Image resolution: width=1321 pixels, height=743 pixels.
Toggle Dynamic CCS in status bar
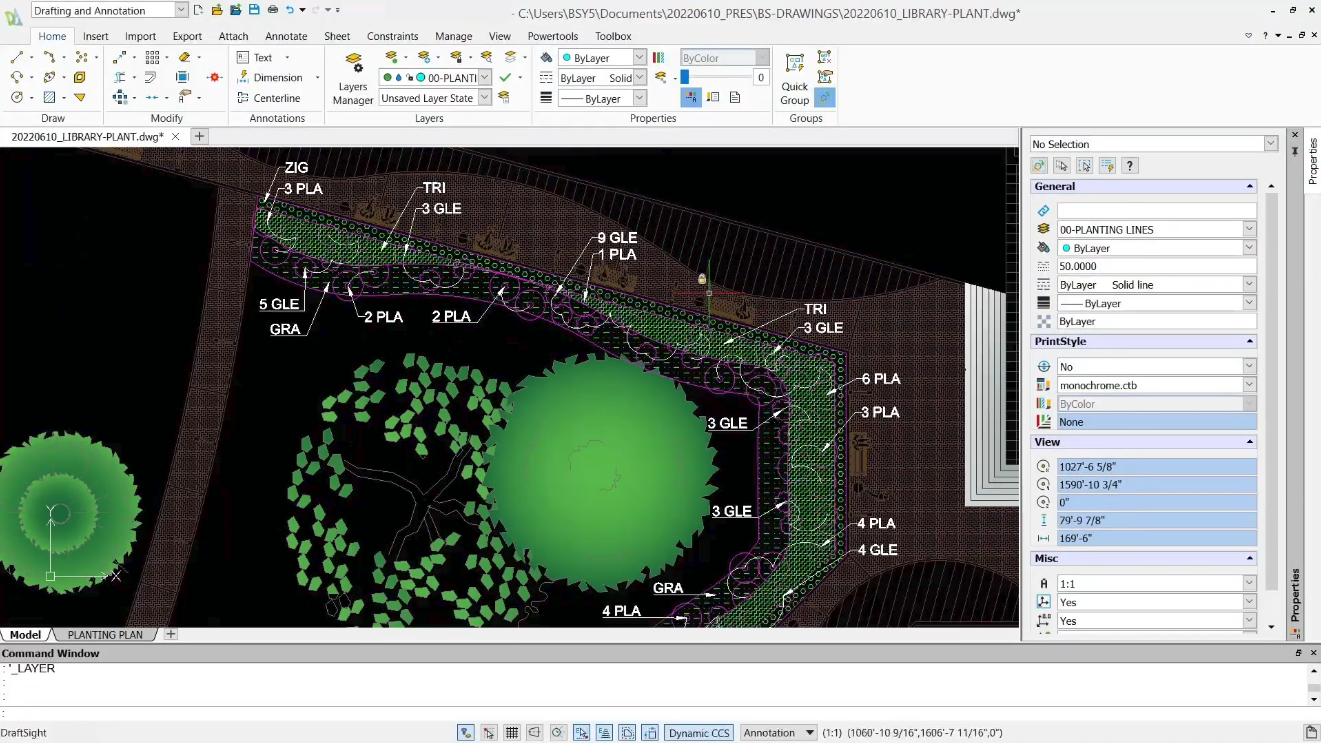699,733
